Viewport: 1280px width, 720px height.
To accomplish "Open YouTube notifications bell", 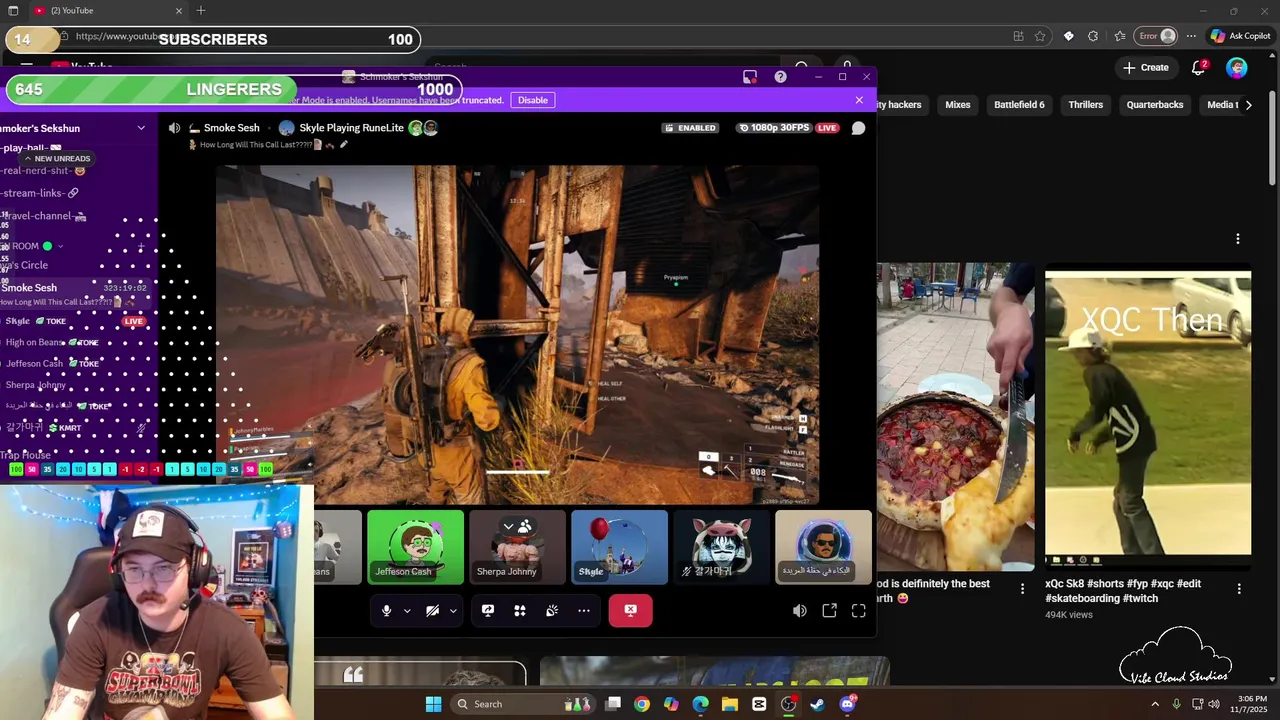I will click(1198, 68).
